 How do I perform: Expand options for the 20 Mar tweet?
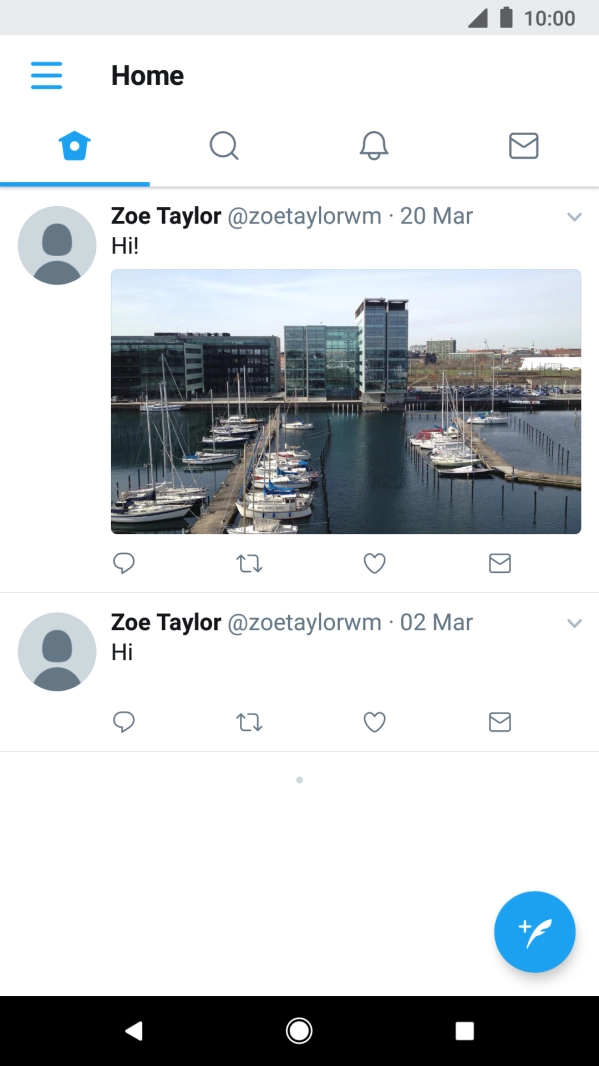point(575,216)
